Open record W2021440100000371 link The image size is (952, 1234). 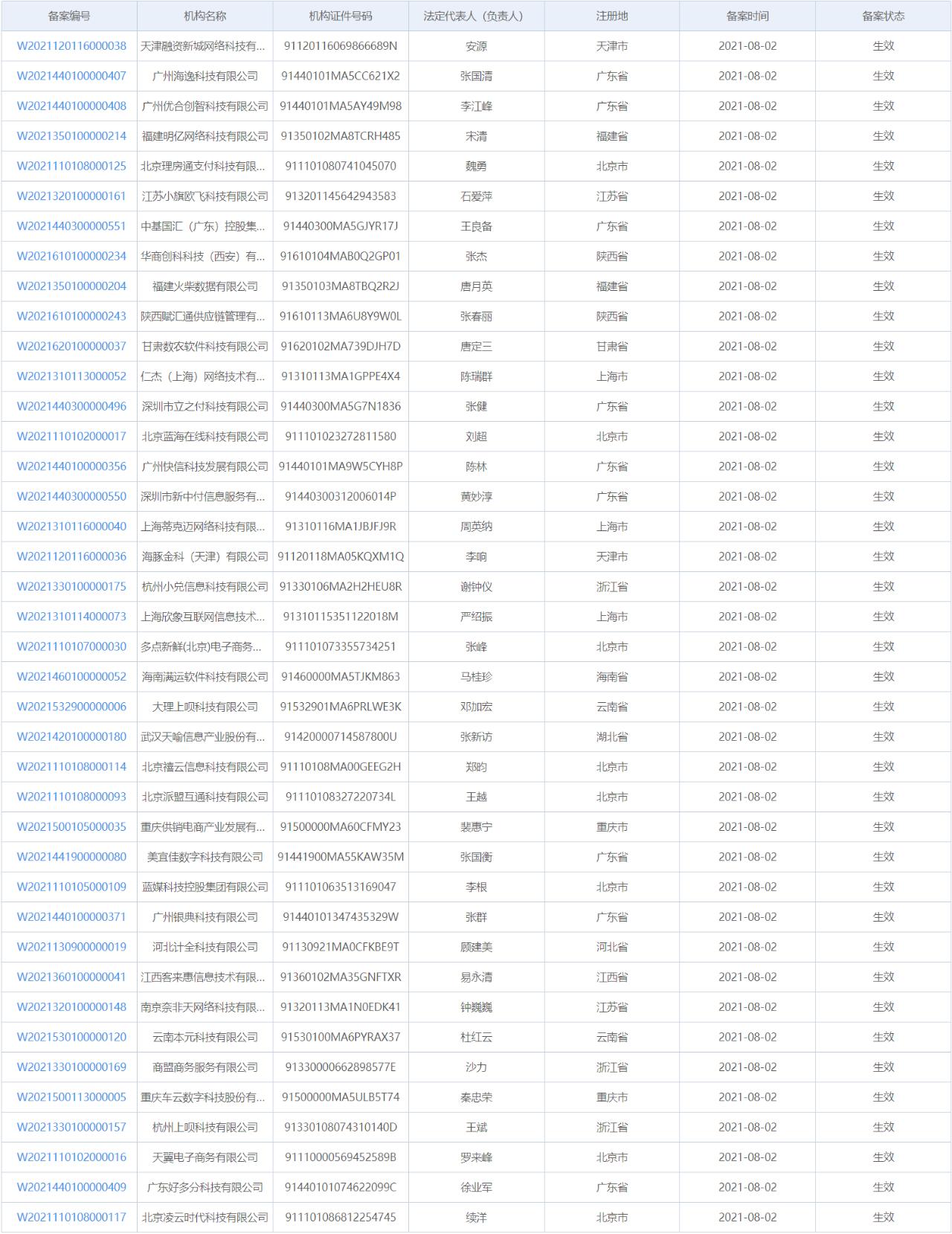(x=71, y=917)
